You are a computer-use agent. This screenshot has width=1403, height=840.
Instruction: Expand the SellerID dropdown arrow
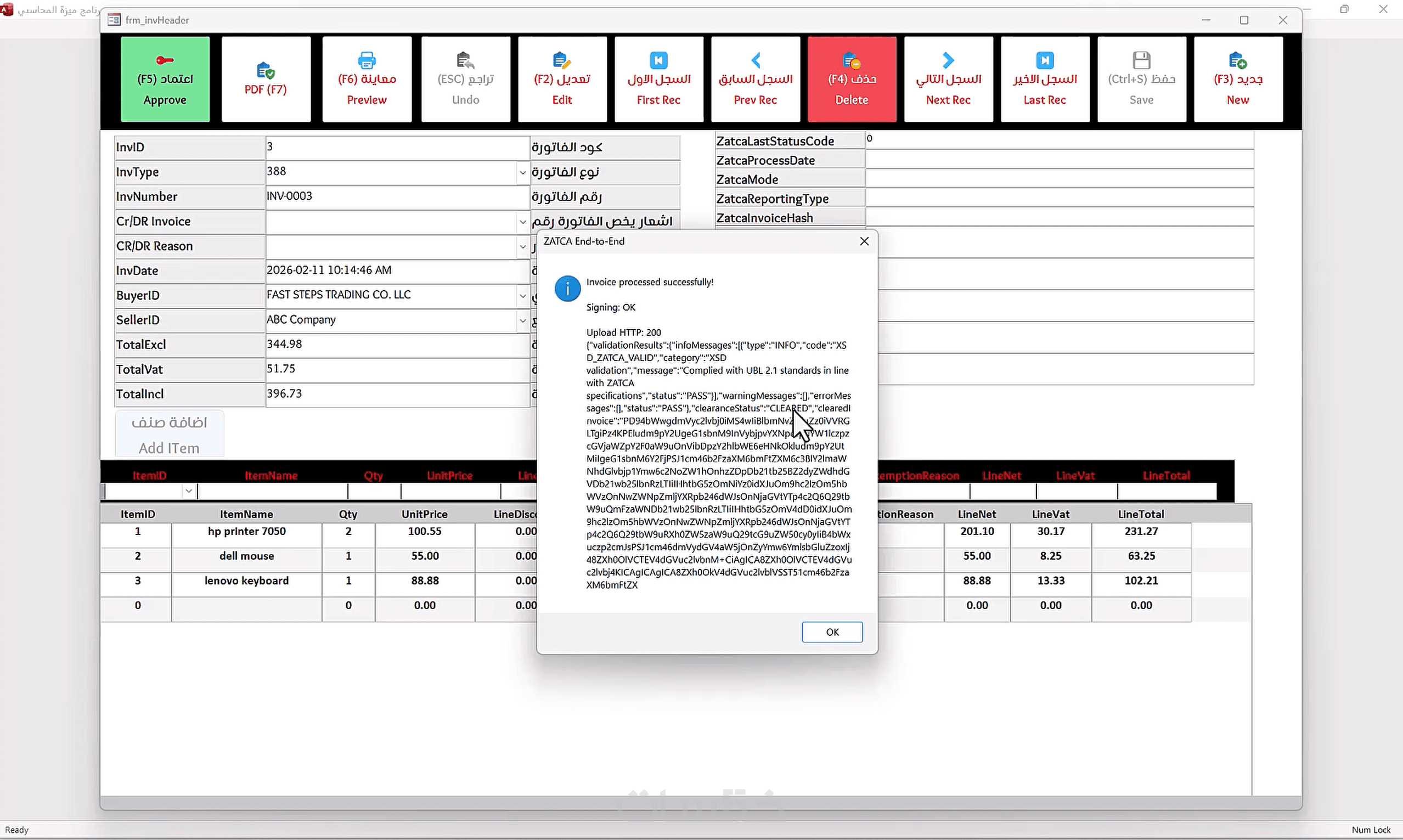point(522,320)
